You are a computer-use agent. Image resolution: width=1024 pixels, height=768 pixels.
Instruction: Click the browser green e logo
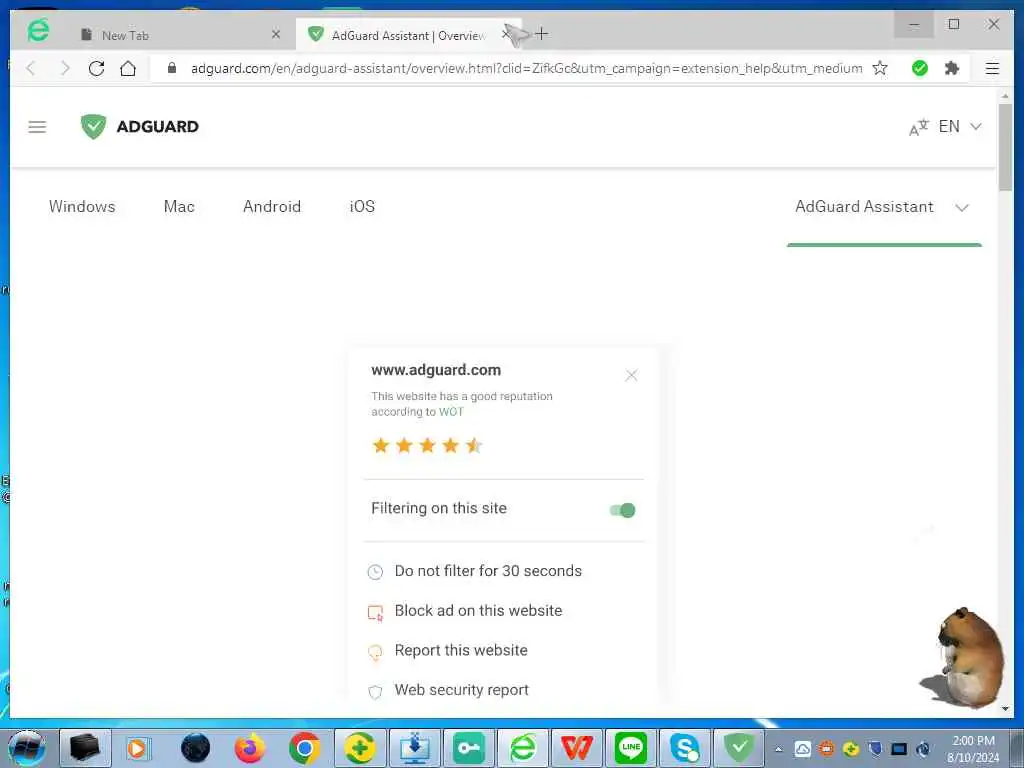click(x=39, y=30)
